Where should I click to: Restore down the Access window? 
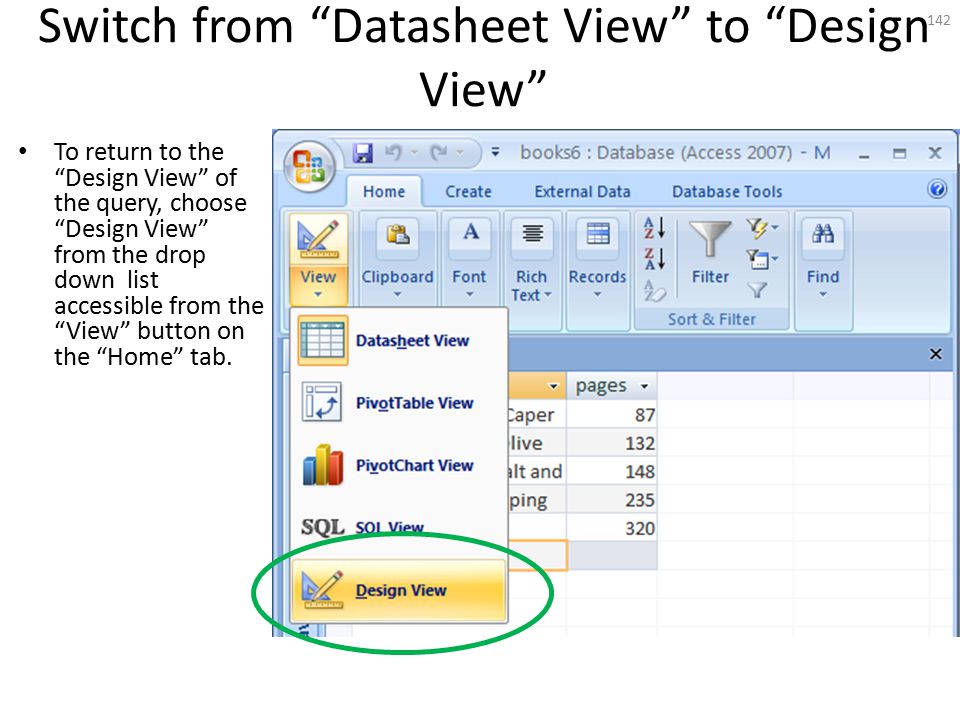899,153
